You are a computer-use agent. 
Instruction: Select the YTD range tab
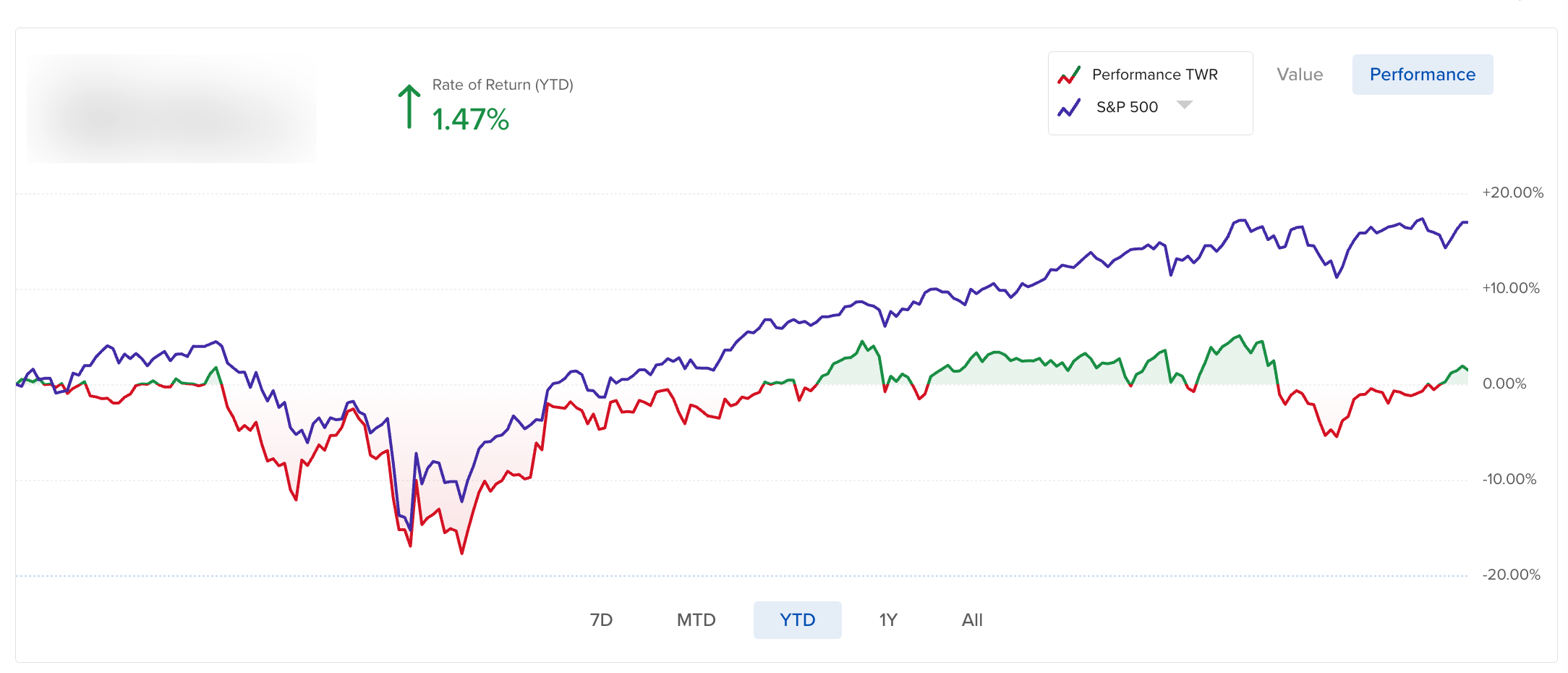click(797, 620)
